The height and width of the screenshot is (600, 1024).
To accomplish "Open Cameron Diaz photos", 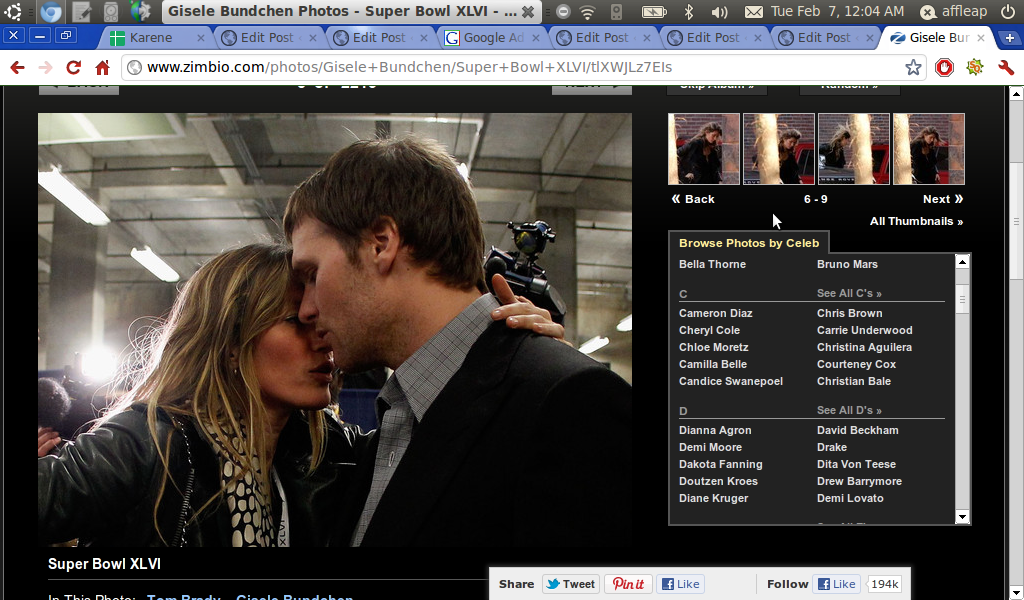I will (715, 313).
